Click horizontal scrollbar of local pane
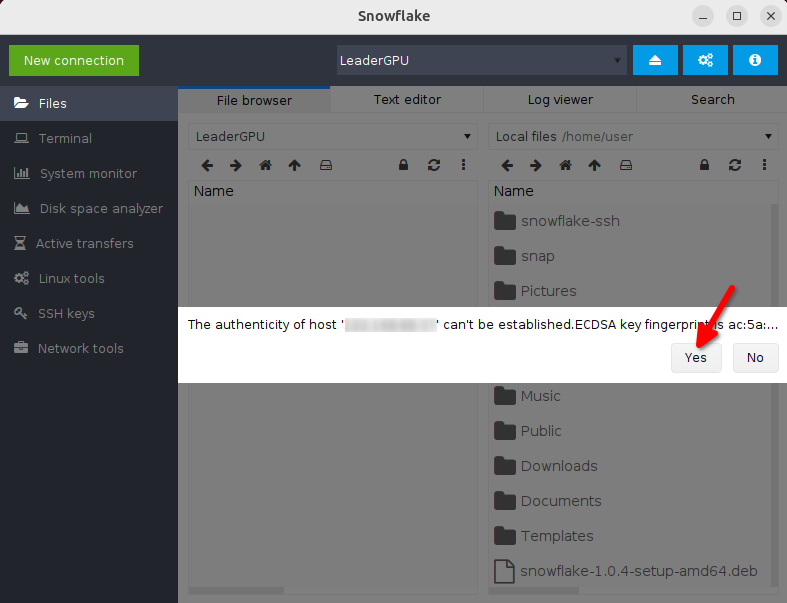787x603 pixels. (x=534, y=590)
